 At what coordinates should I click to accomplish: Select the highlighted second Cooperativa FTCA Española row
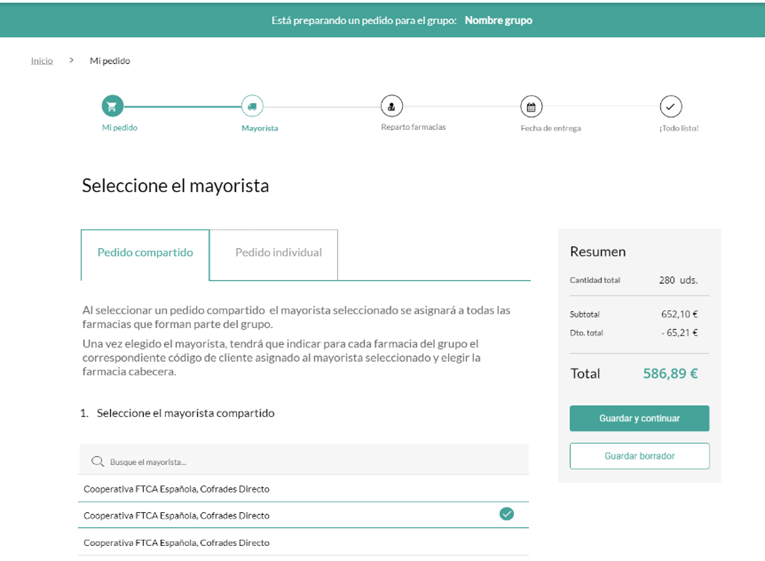click(303, 515)
